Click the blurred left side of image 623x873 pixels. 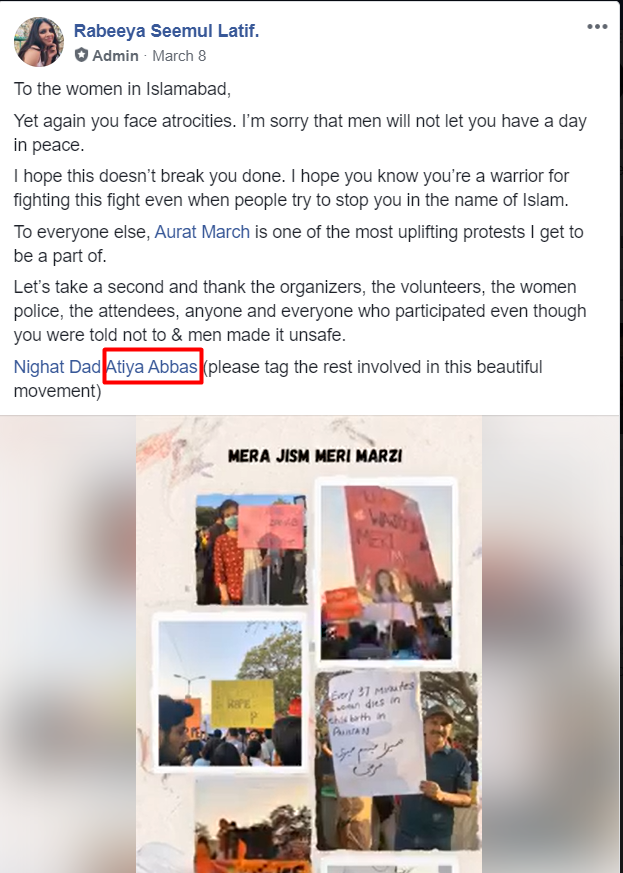click(x=68, y=644)
